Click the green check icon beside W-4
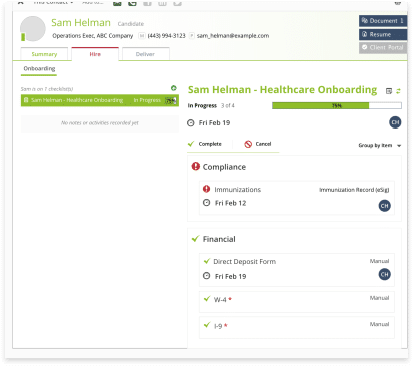Viewport: 413px width, 366px height. coord(207,298)
